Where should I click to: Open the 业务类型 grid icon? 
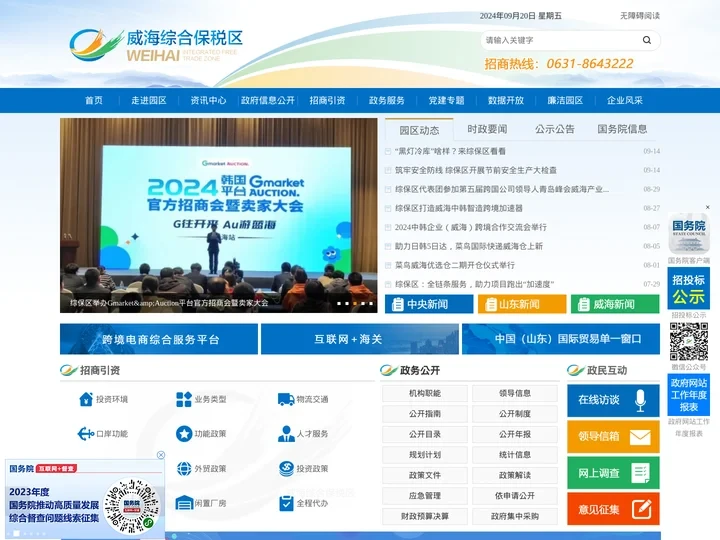[x=184, y=399]
